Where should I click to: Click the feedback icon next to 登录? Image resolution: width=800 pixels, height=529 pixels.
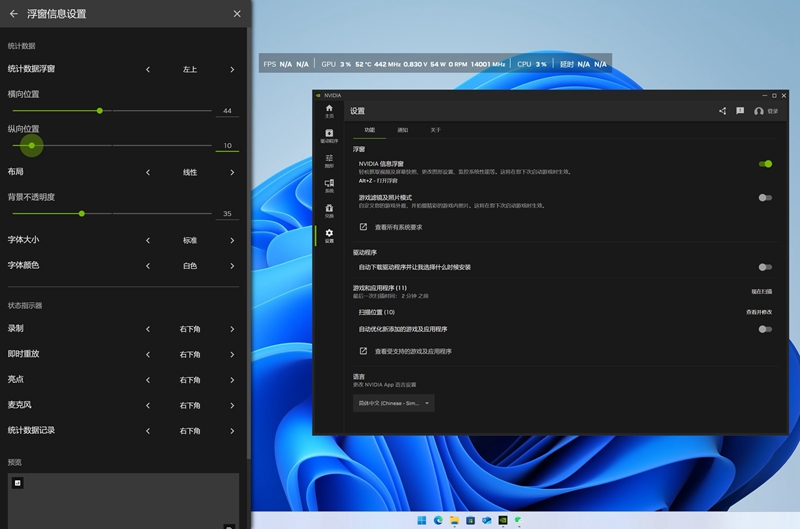pos(740,111)
